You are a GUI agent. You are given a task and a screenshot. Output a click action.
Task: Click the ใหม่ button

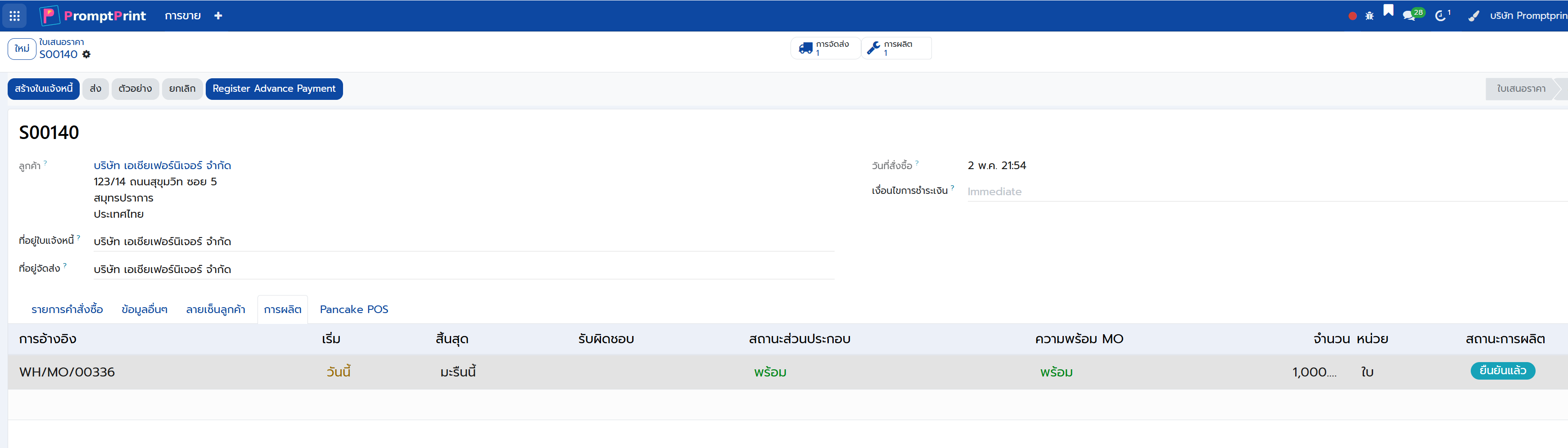[x=22, y=49]
